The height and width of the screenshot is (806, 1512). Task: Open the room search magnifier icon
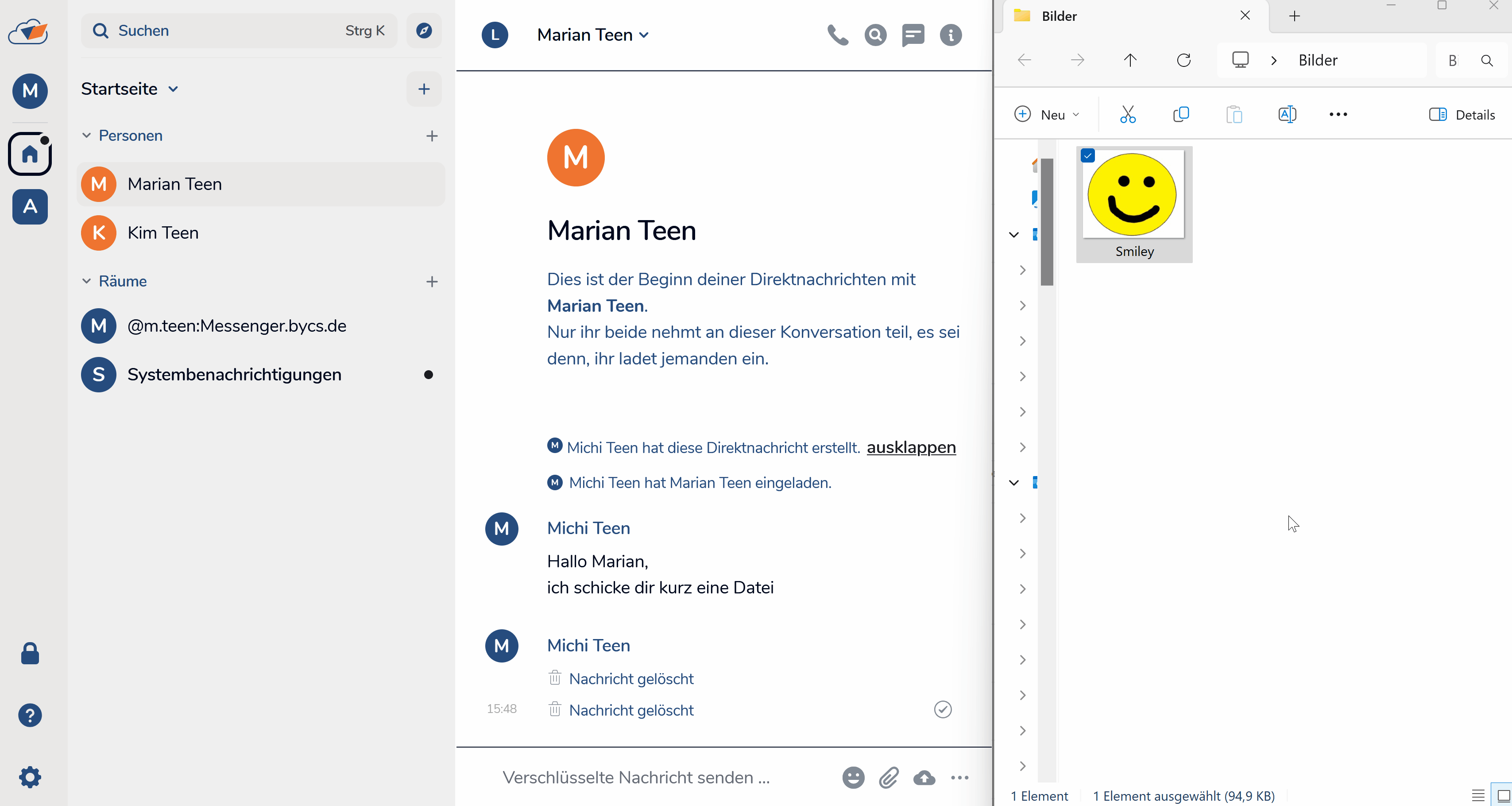click(875, 35)
